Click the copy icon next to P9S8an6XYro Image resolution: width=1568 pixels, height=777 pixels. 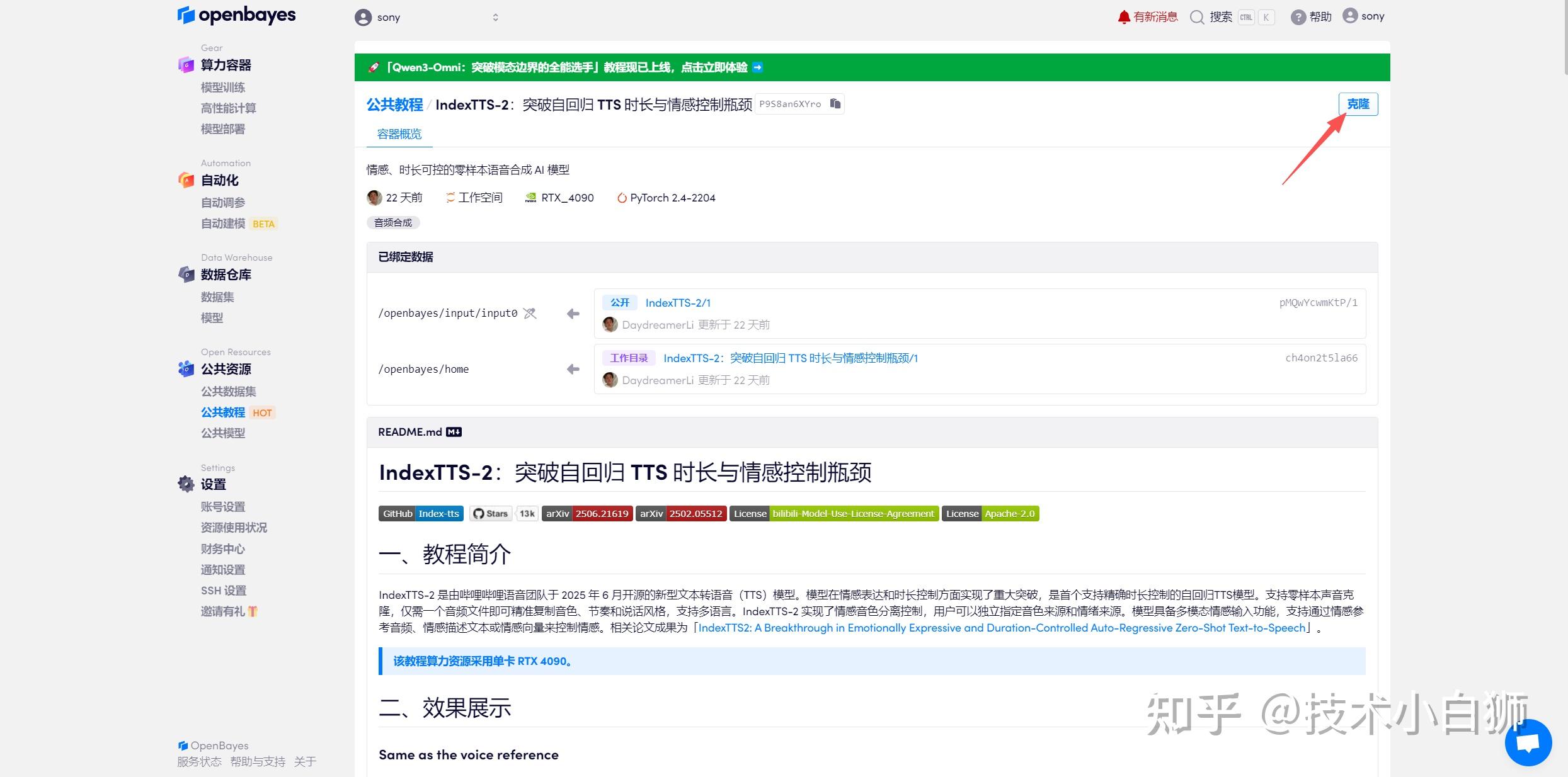(835, 103)
